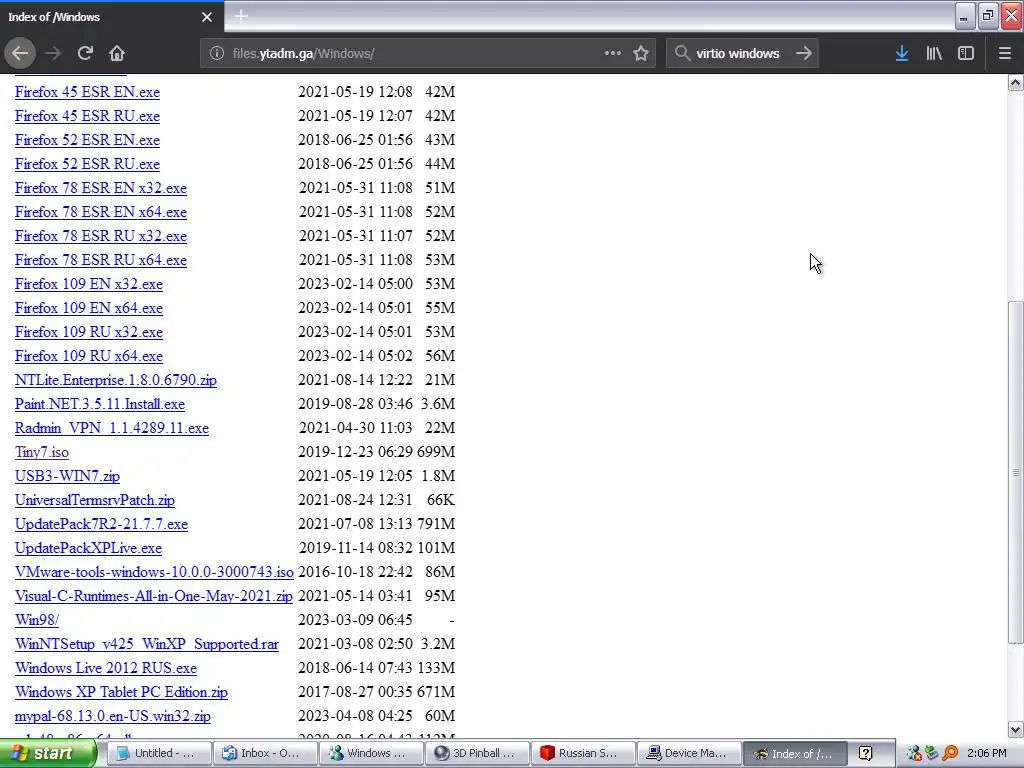The width and height of the screenshot is (1024, 768).
Task: Download mypal-68.13.0.en-US.win32.zip
Action: tap(112, 716)
